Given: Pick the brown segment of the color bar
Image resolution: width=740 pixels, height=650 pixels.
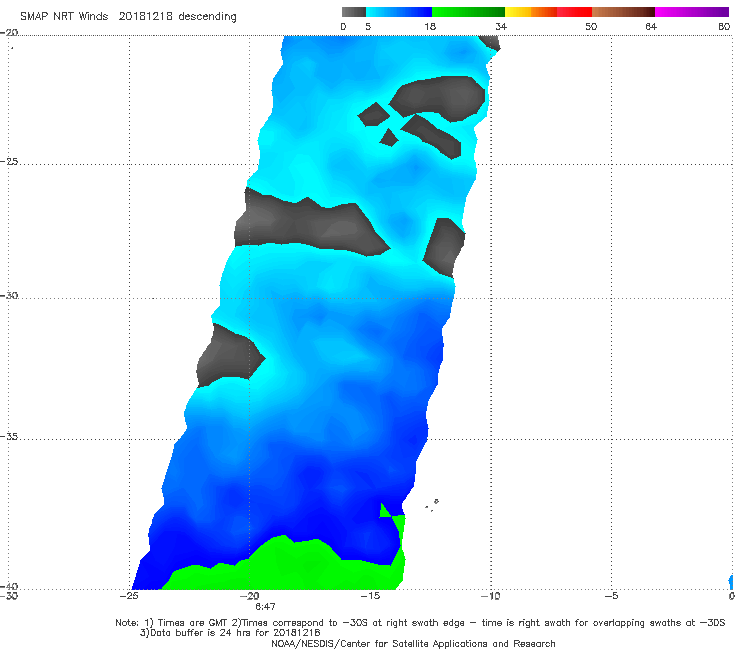Looking at the screenshot, I should click(x=623, y=12).
